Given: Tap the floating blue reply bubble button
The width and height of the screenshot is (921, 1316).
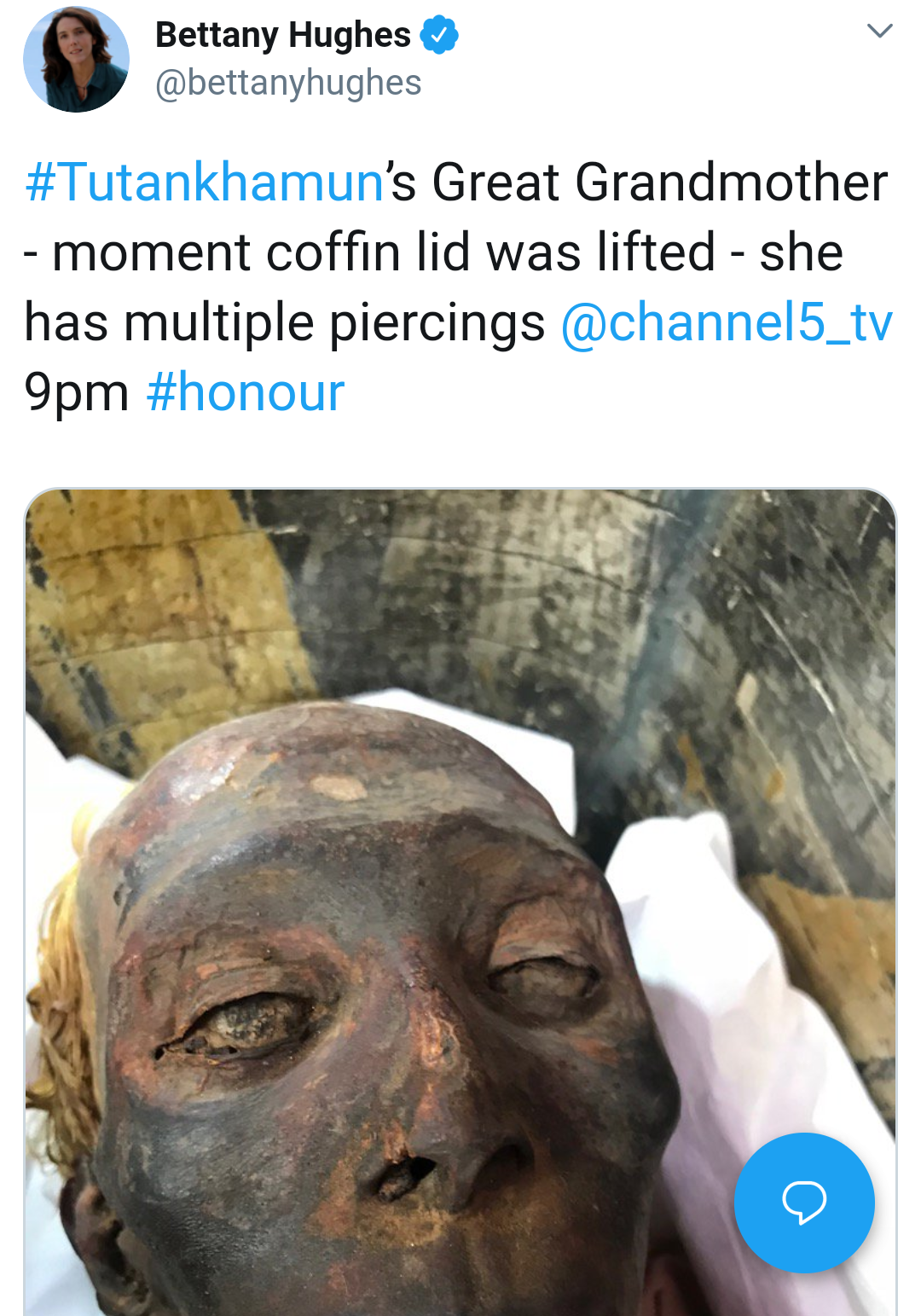Looking at the screenshot, I should (803, 1202).
